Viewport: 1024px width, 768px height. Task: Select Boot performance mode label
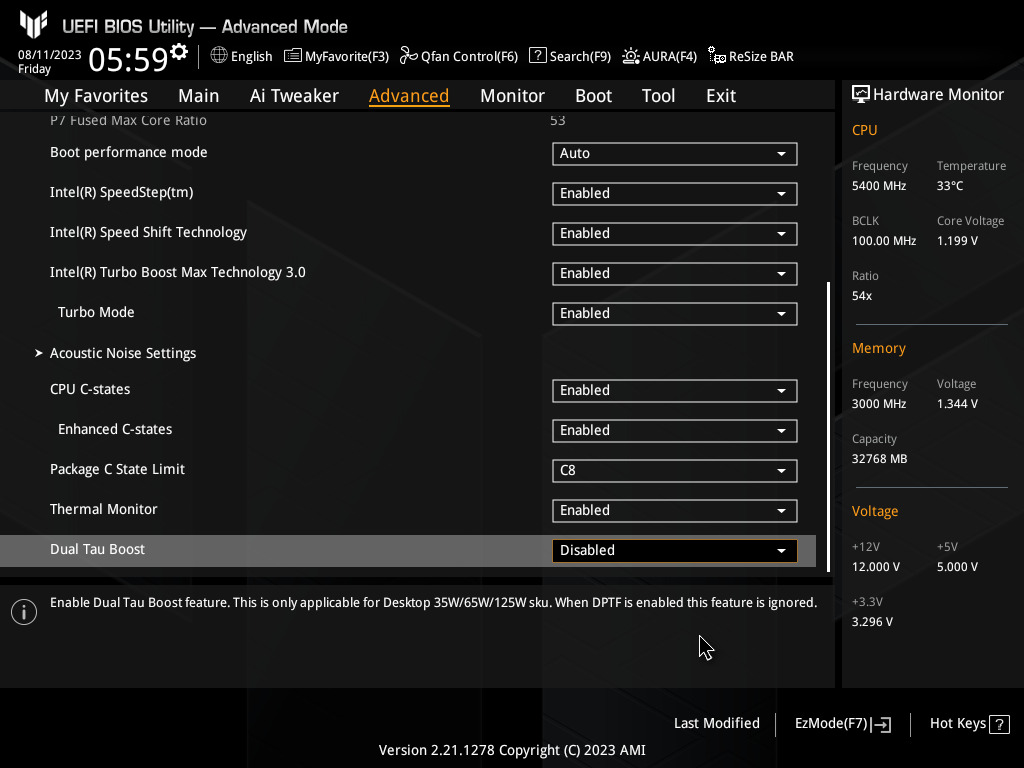[129, 152]
